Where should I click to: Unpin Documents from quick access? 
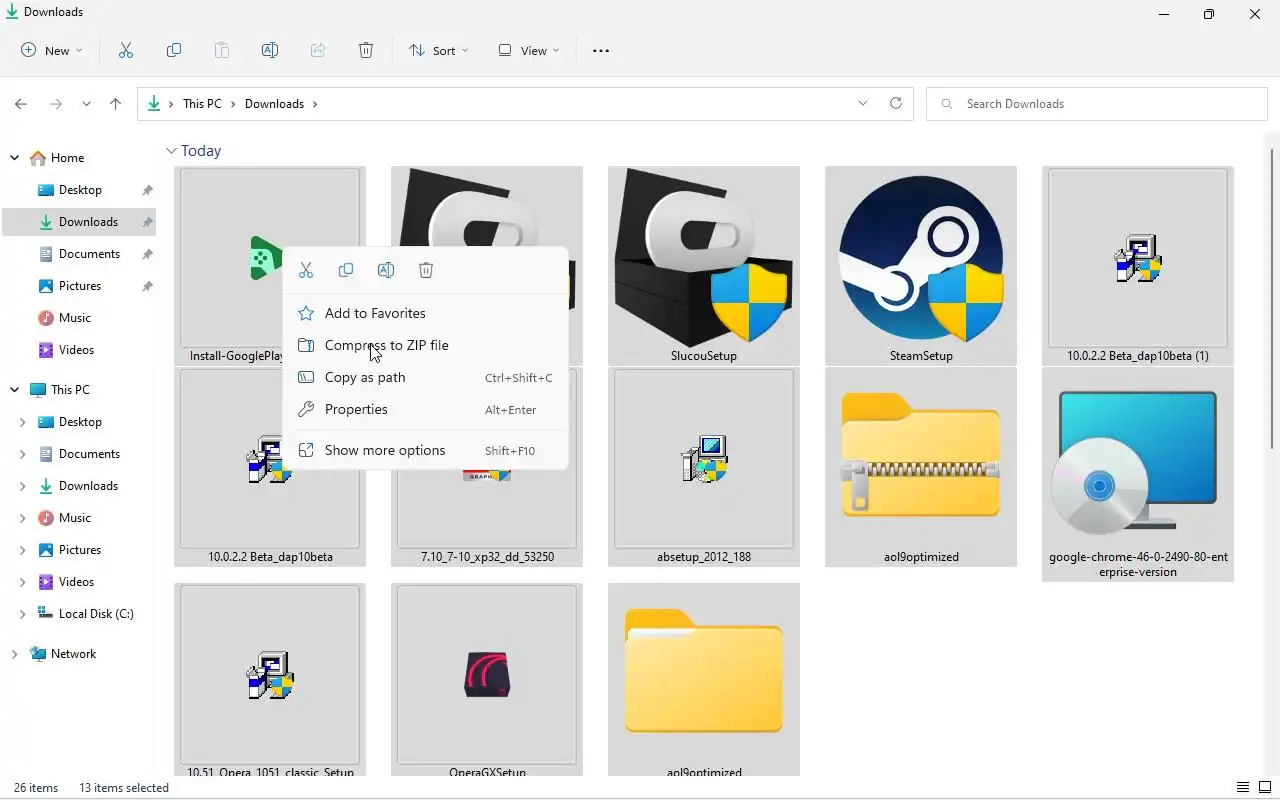[x=148, y=254]
